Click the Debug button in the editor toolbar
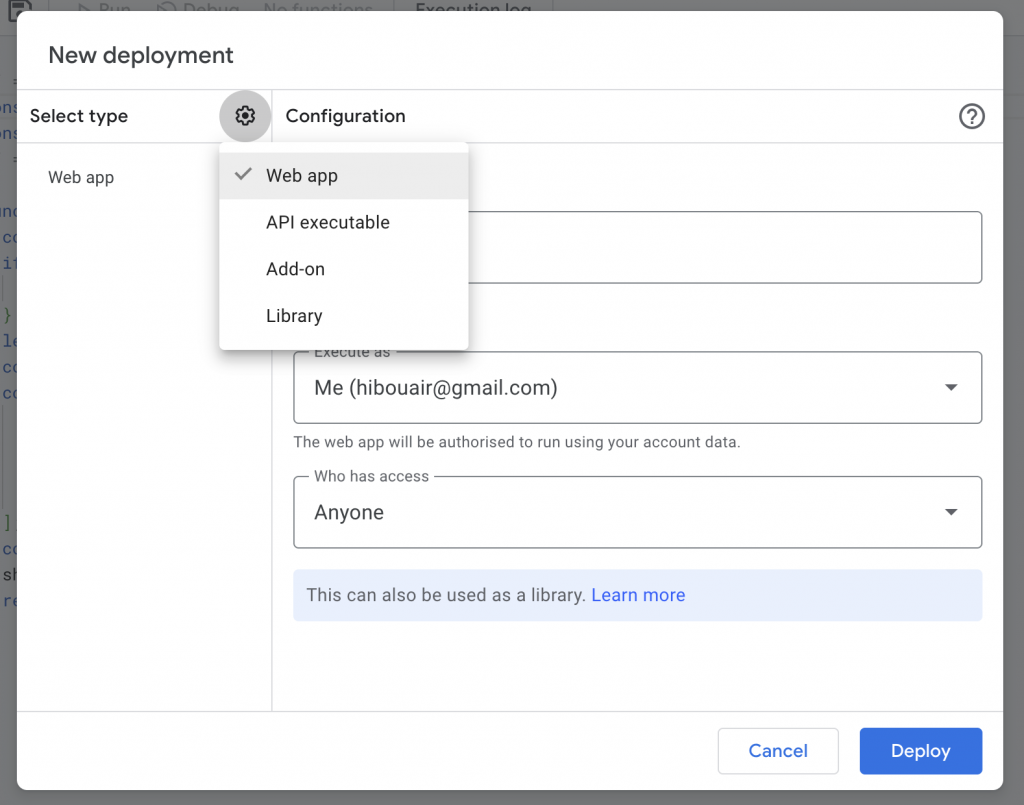The image size is (1024, 805). 198,8
